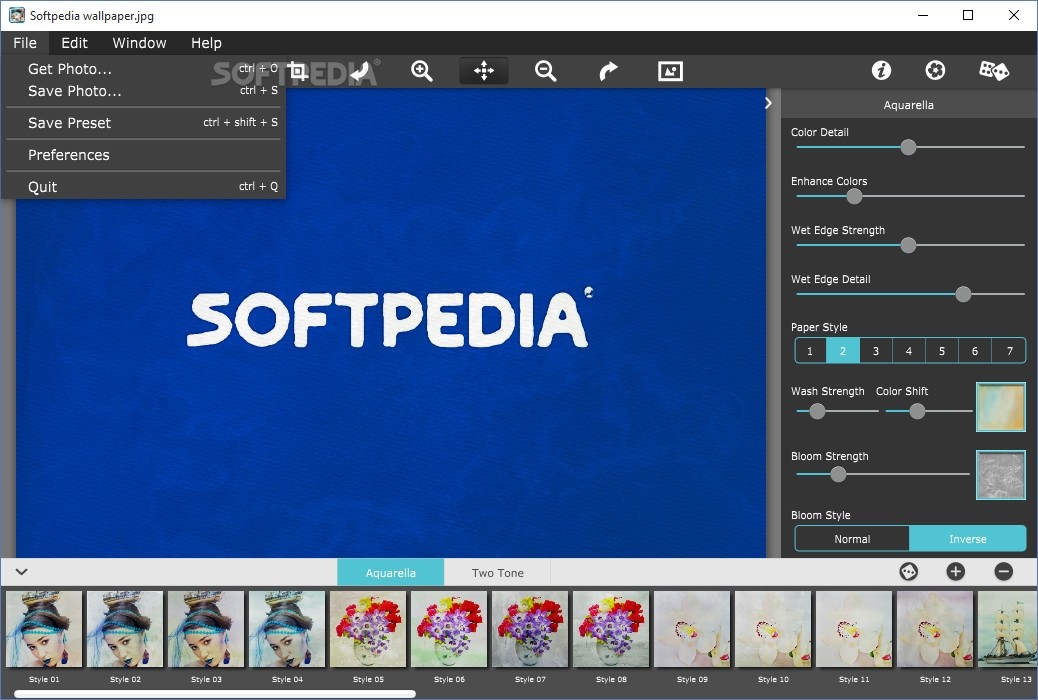
Task: Click the preset strip horizontal scrollbar
Action: [215, 694]
